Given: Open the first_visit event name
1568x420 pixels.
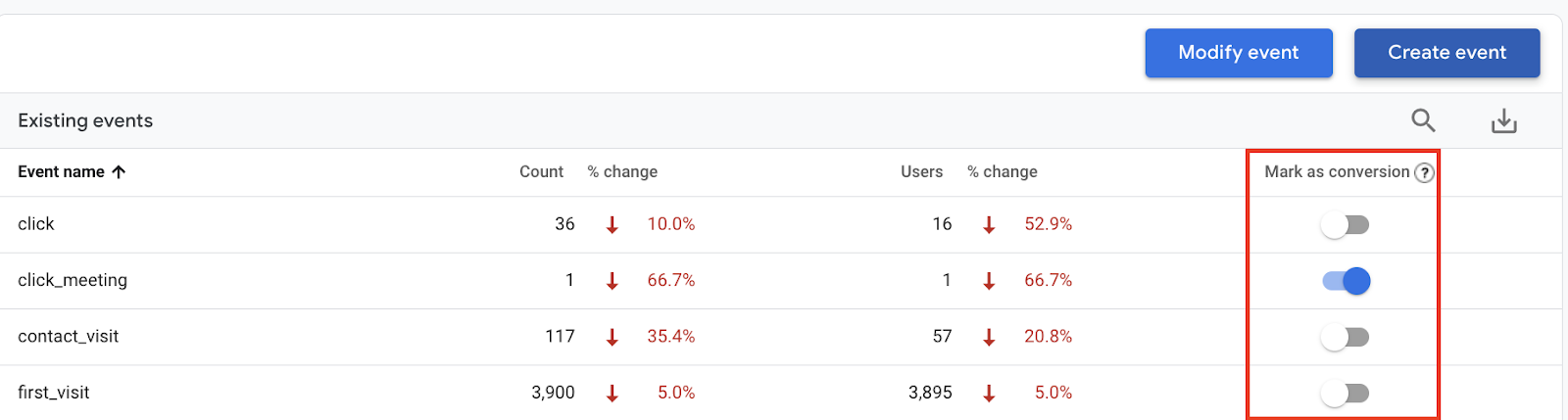Looking at the screenshot, I should 54,393.
